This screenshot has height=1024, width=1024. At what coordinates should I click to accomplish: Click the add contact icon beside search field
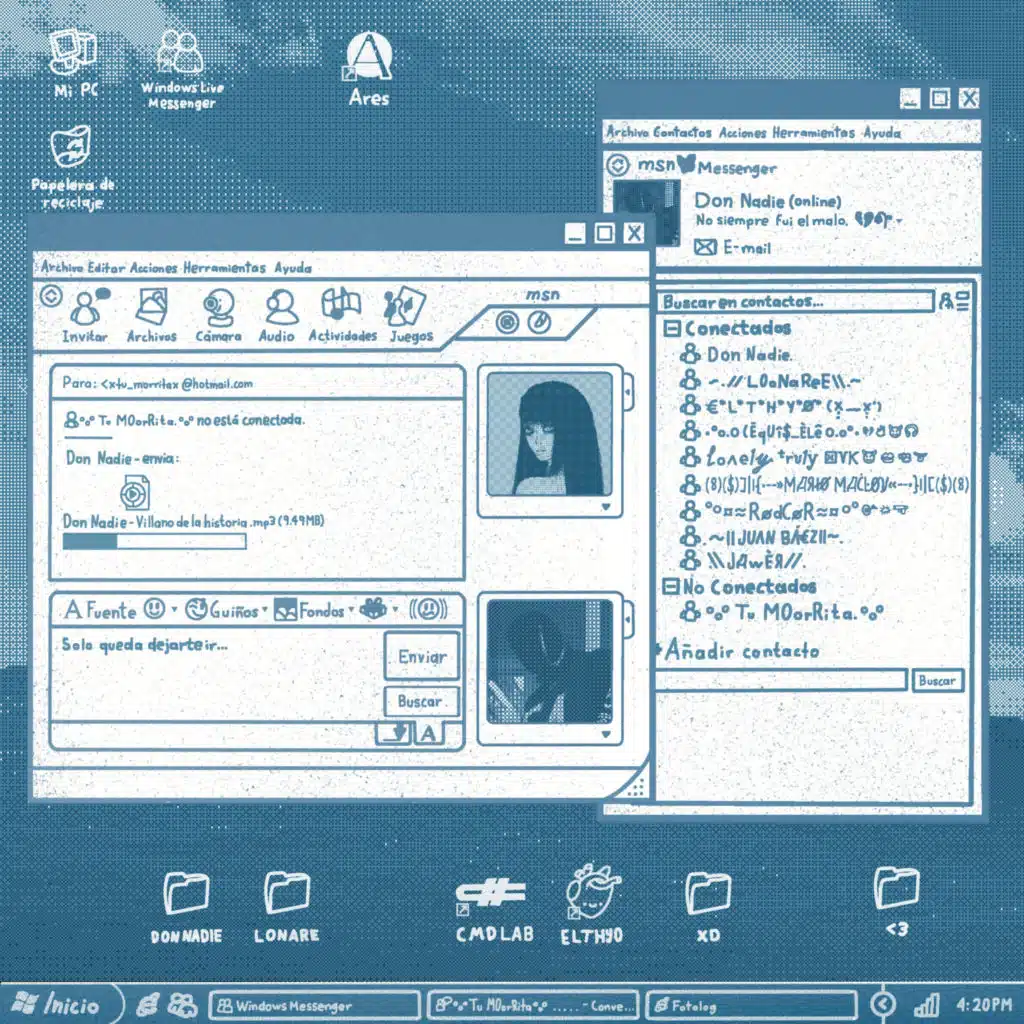(x=954, y=301)
